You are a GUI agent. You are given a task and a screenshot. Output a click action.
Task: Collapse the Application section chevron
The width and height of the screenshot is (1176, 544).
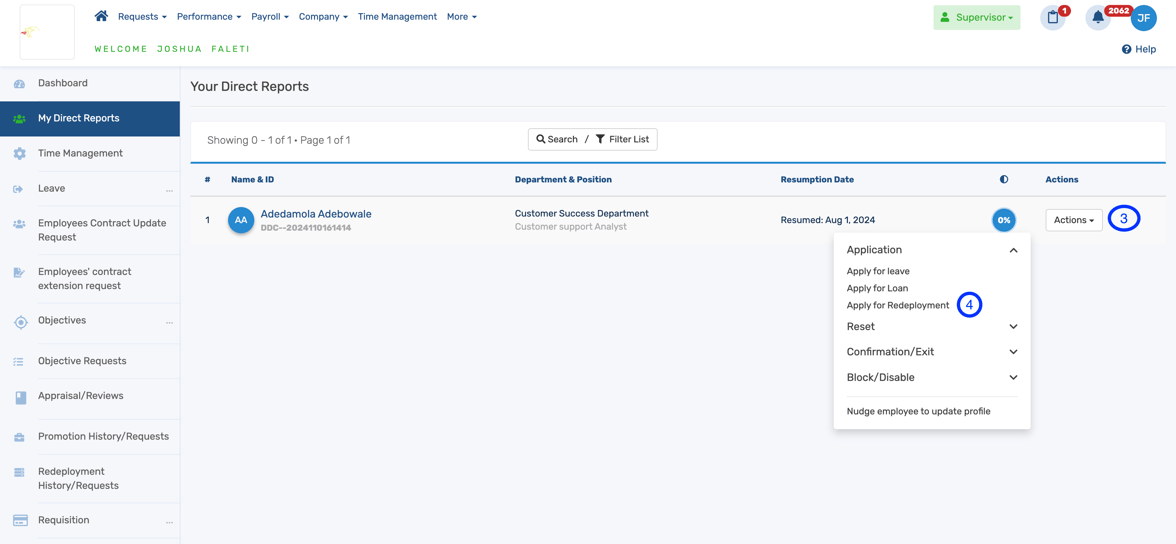pos(1013,251)
